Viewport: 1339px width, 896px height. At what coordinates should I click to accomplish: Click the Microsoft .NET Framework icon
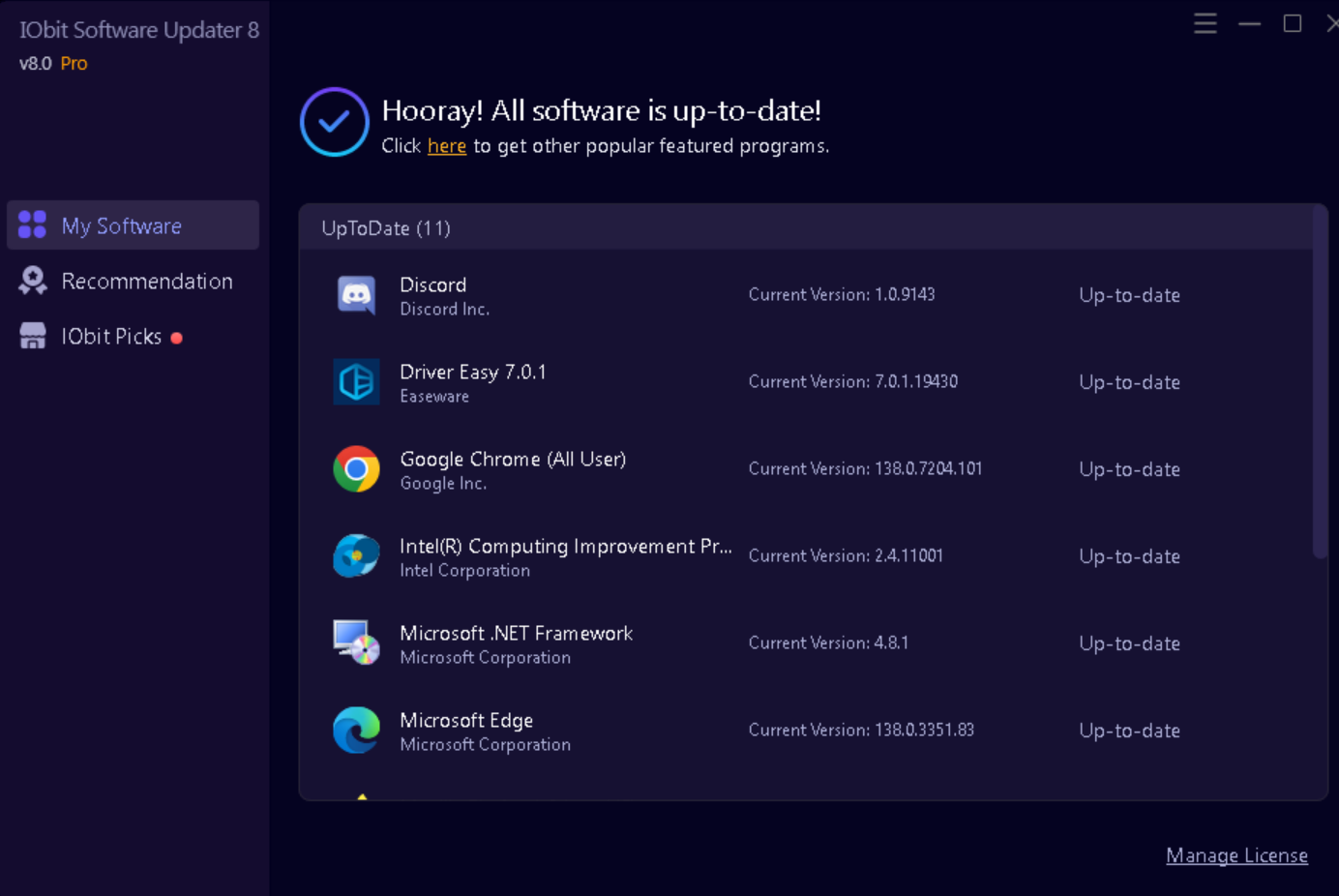(356, 642)
